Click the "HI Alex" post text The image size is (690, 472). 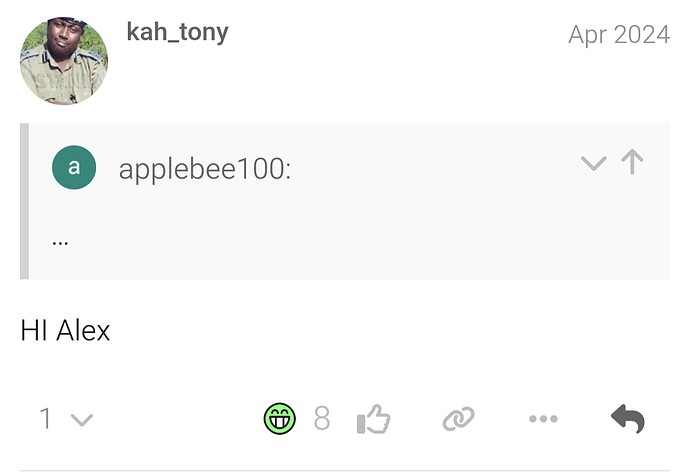65,330
